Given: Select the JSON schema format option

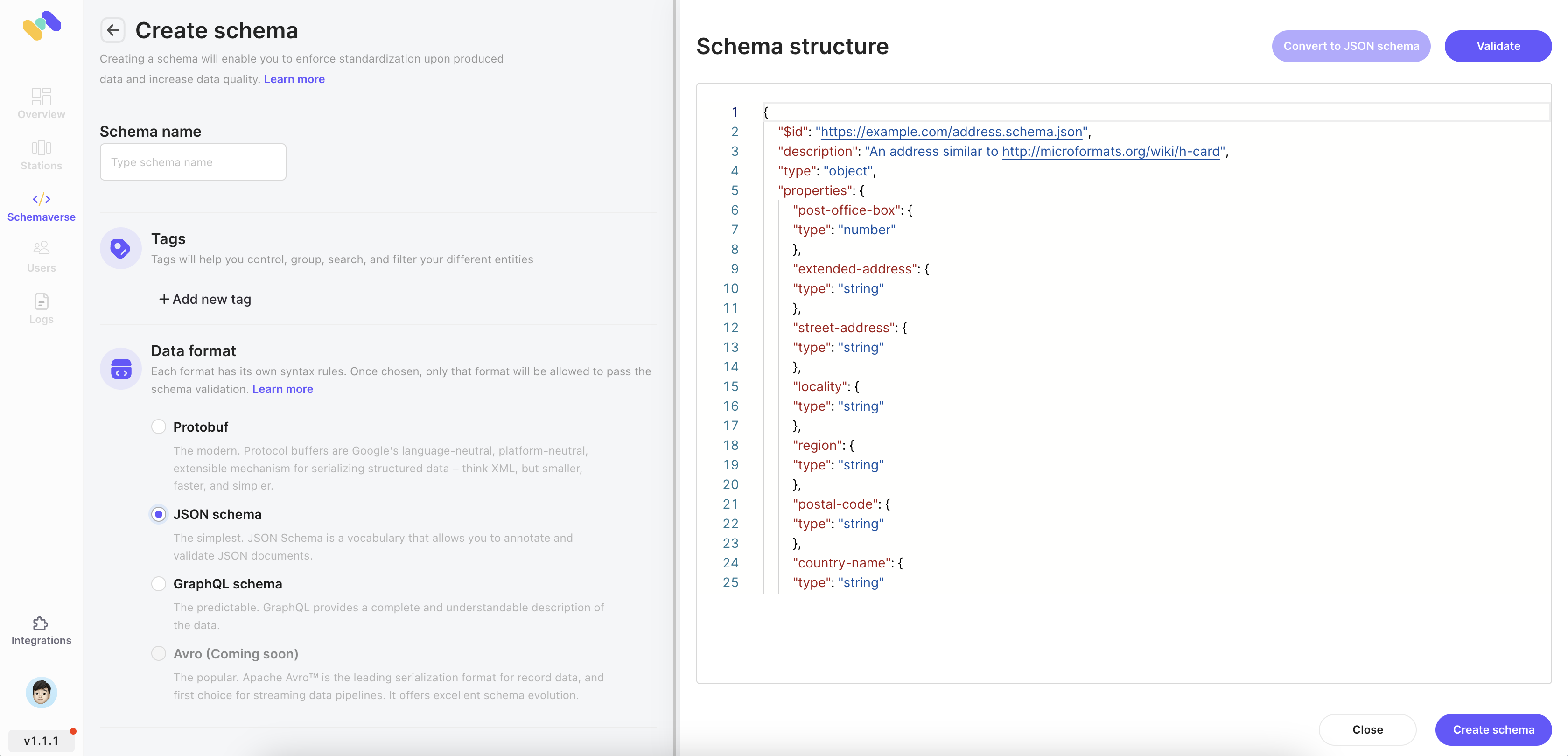Looking at the screenshot, I should pyautogui.click(x=158, y=514).
